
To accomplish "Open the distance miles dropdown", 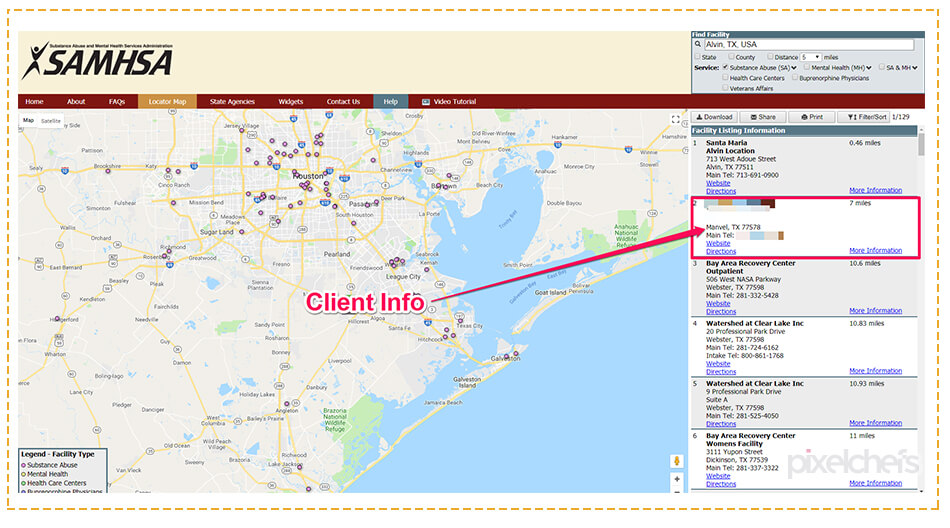I will [x=811, y=57].
